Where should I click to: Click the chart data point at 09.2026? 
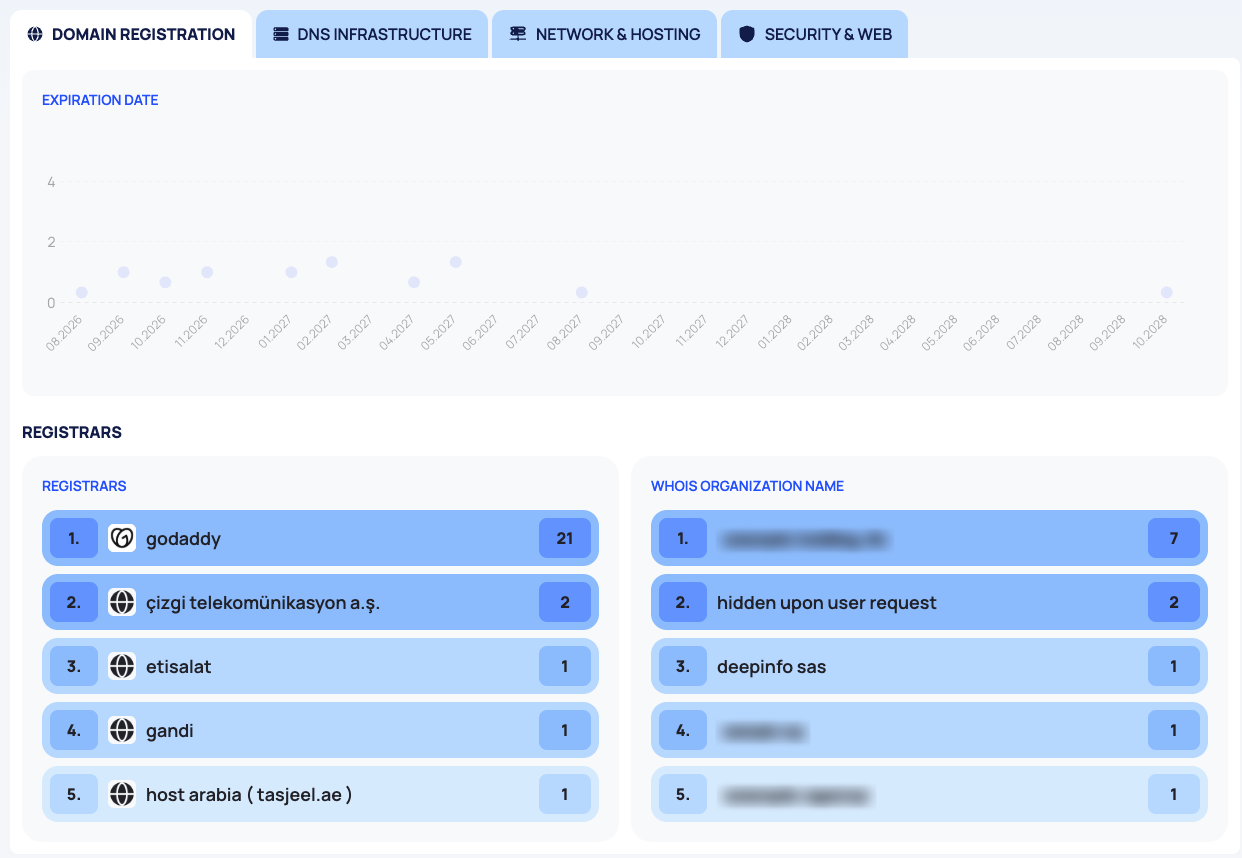tap(123, 272)
